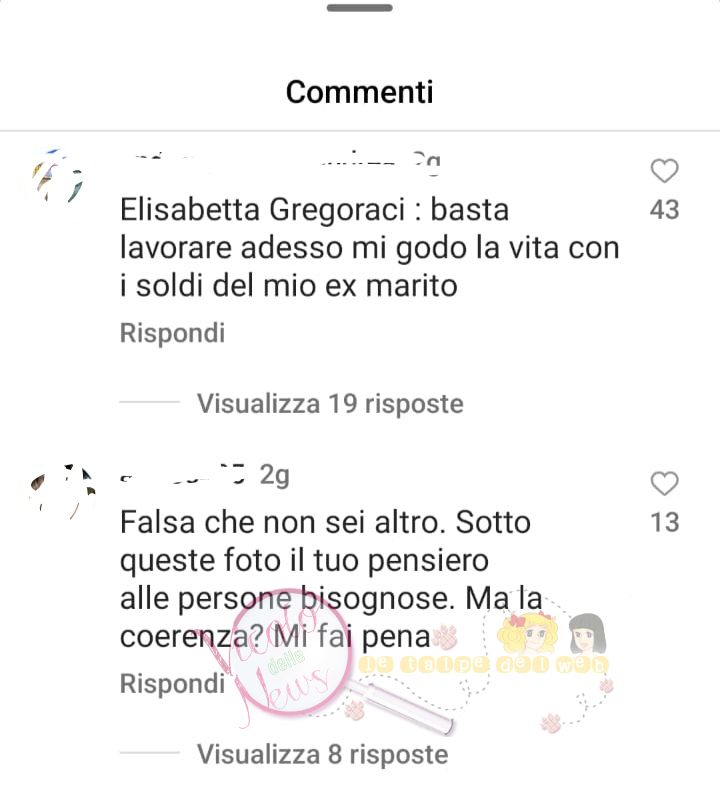Expand Visualizza 8 risposte
720x798 pixels.
[323, 754]
